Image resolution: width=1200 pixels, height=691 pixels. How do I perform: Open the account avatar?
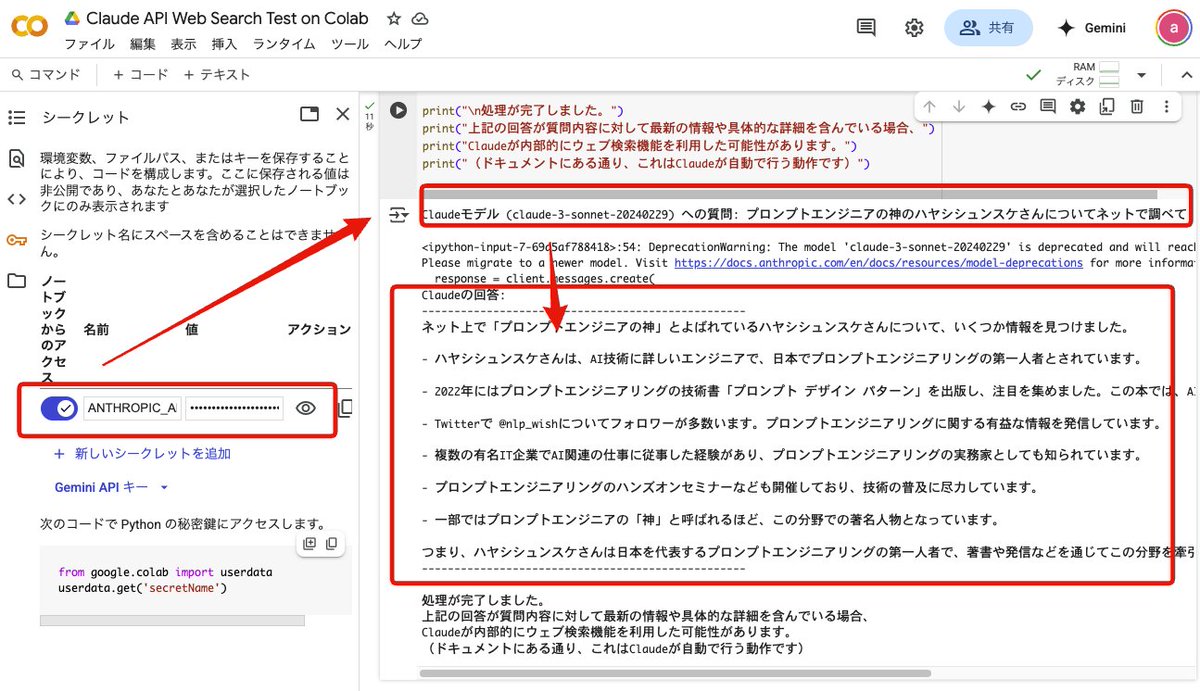pos(1173,28)
